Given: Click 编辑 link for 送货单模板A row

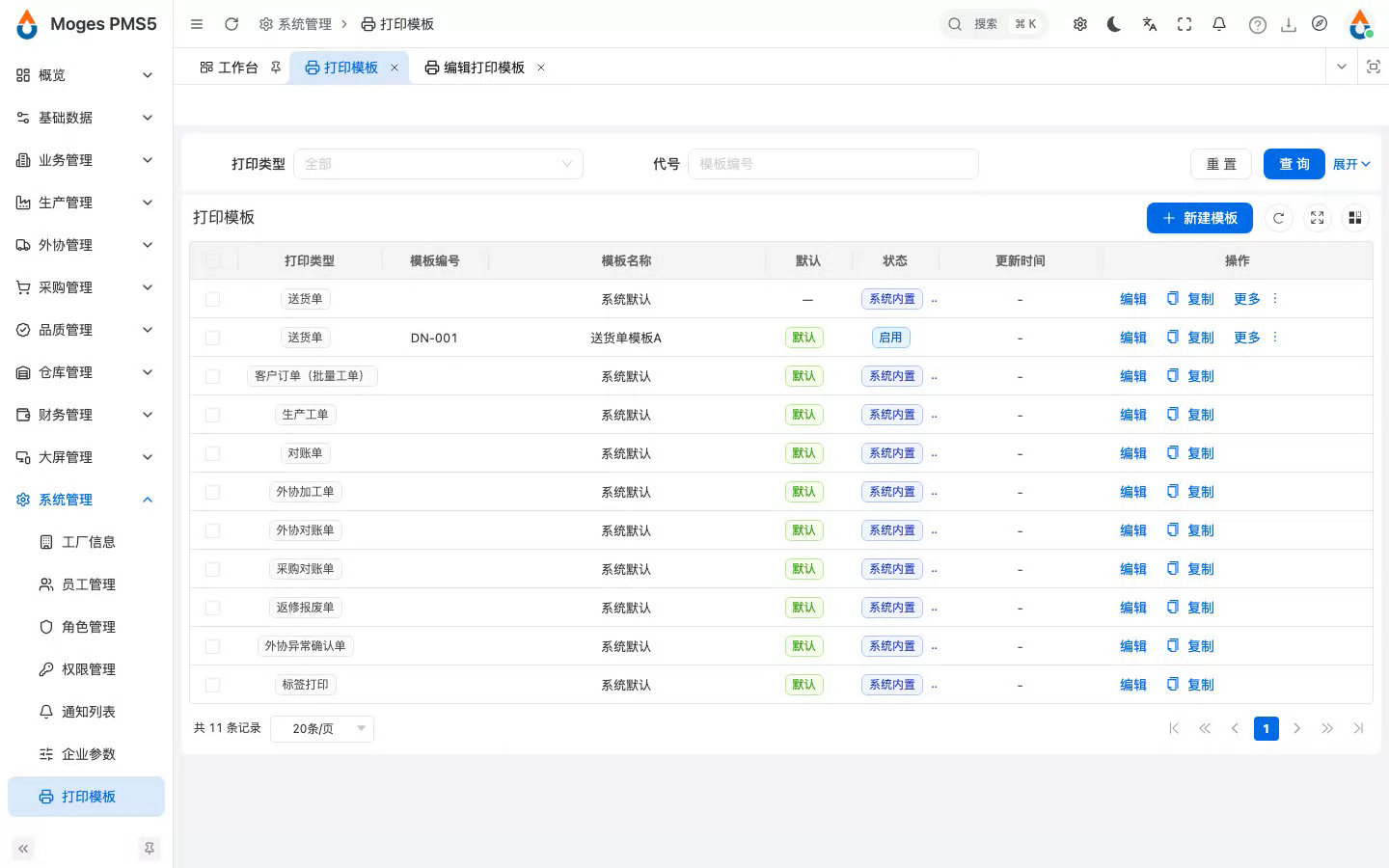Looking at the screenshot, I should [x=1133, y=338].
